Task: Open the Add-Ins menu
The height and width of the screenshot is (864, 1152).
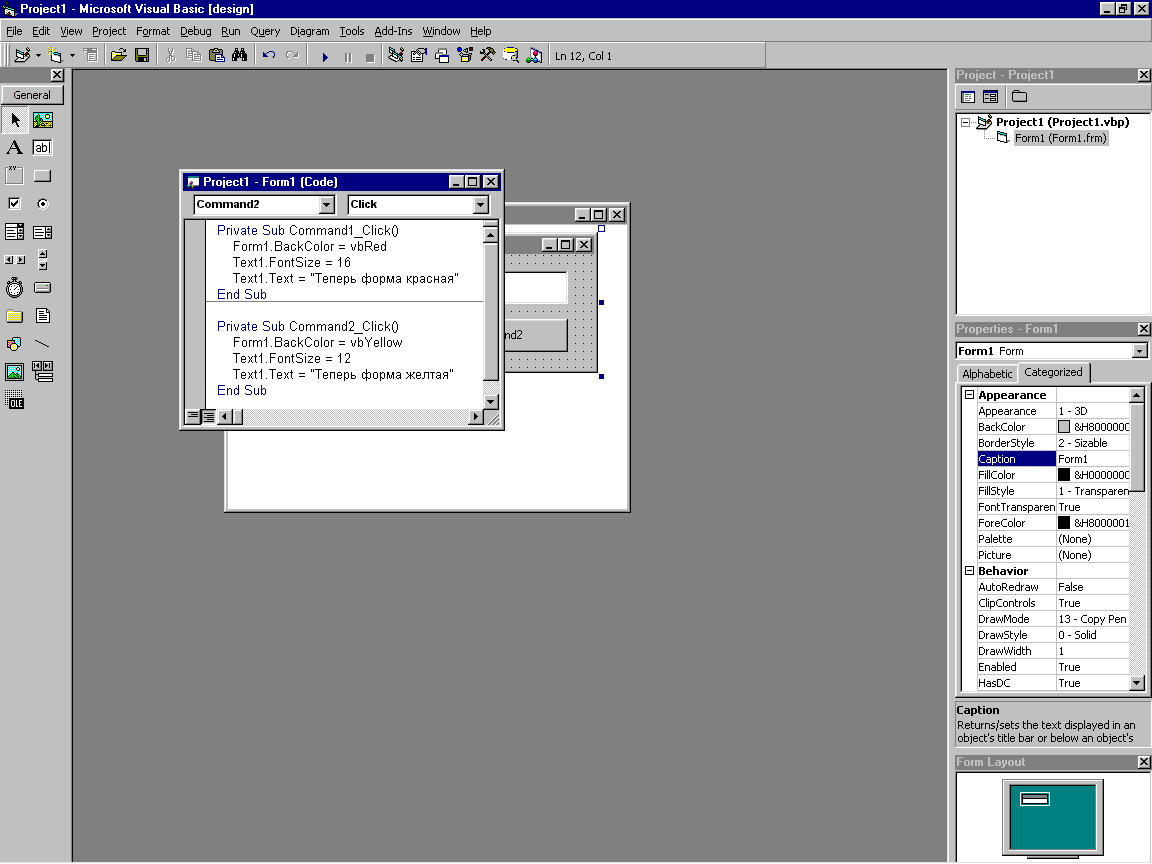Action: tap(393, 31)
